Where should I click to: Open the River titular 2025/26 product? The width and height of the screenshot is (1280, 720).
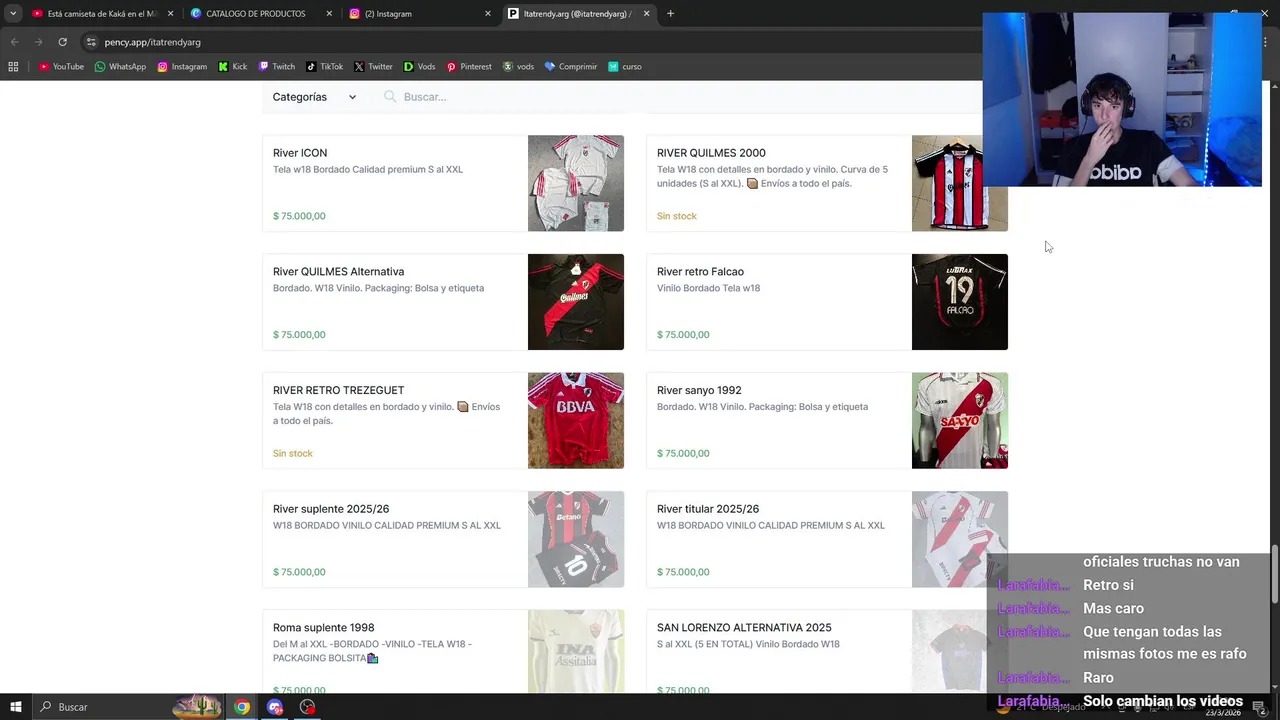point(827,539)
